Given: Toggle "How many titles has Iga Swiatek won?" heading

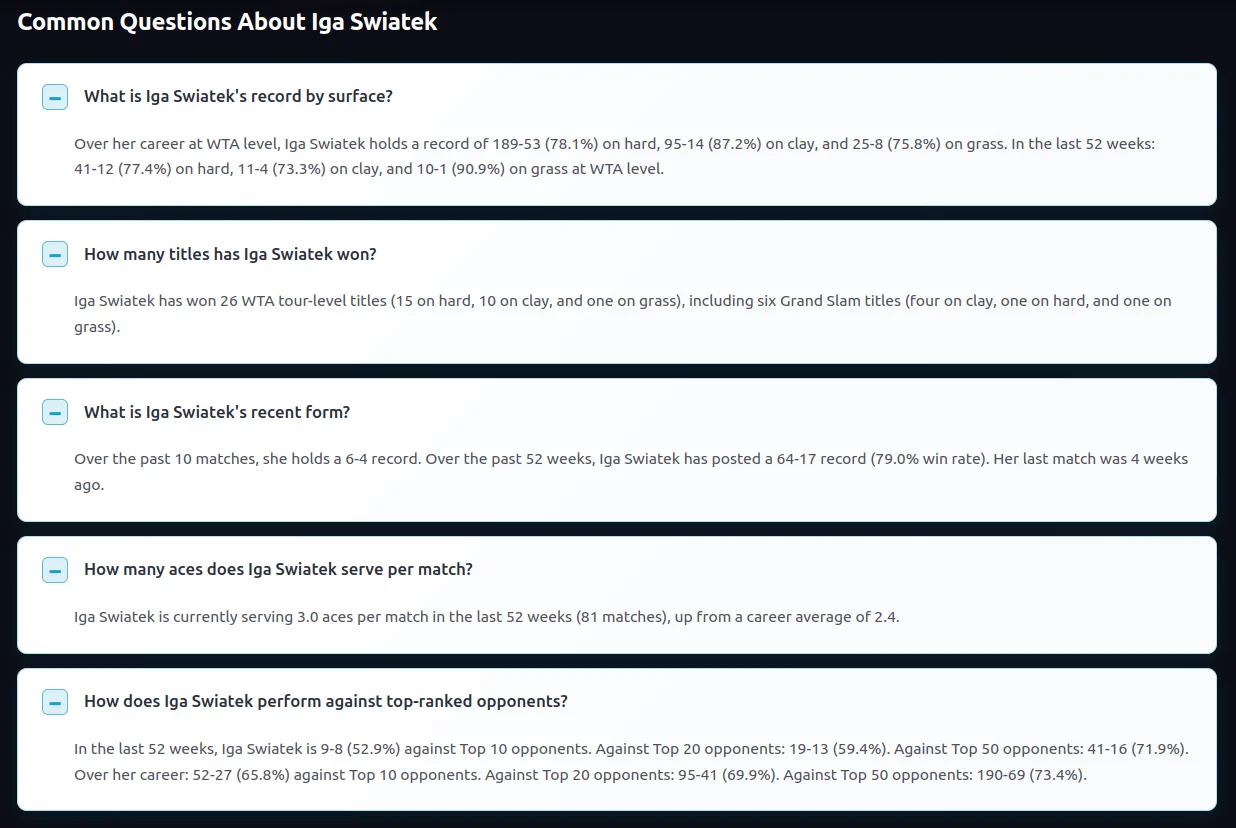Looking at the screenshot, I should 230,254.
